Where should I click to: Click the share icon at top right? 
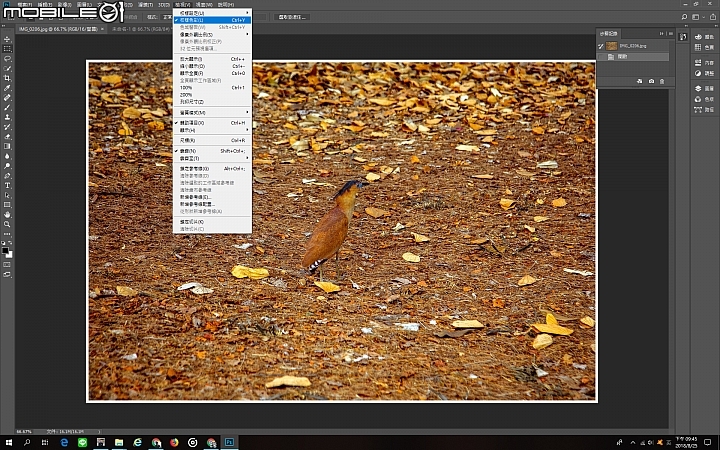713,17
